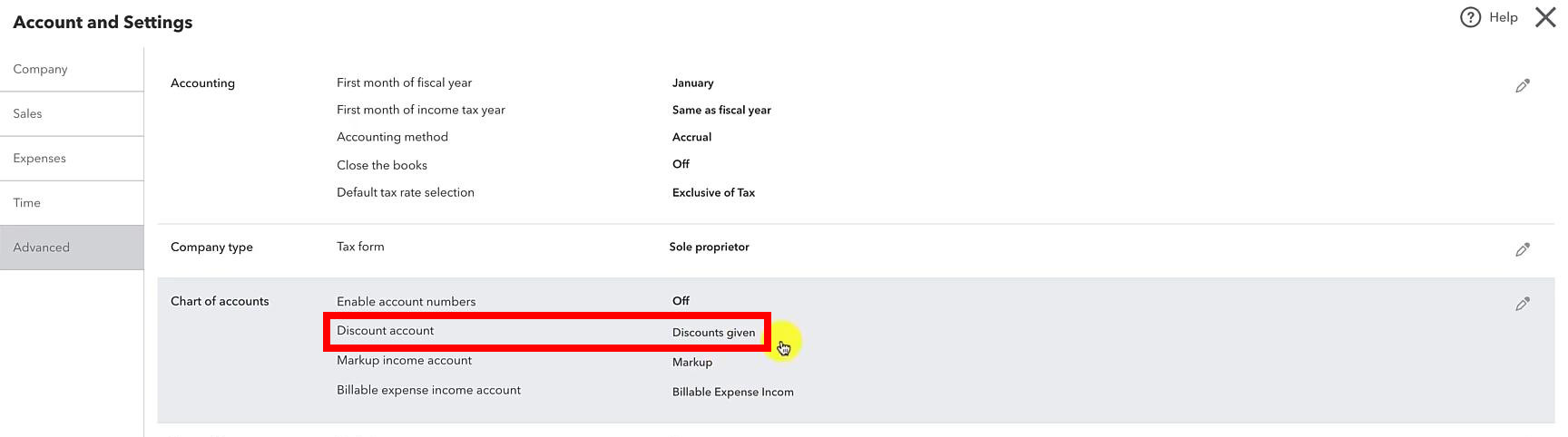Edit the Accounting section with pencil icon
The image size is (1568, 437).
coord(1523,85)
